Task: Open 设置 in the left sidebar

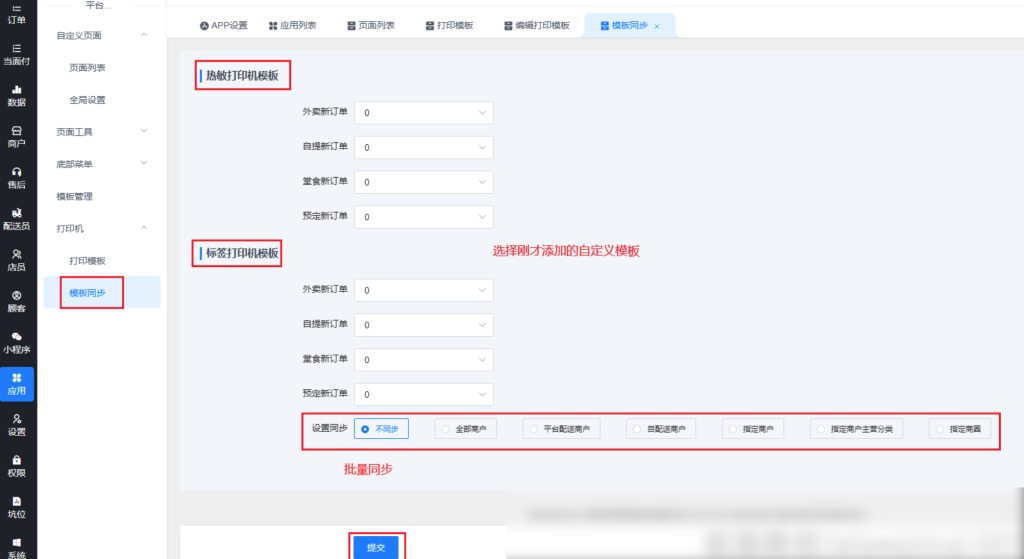Action: pos(17,424)
